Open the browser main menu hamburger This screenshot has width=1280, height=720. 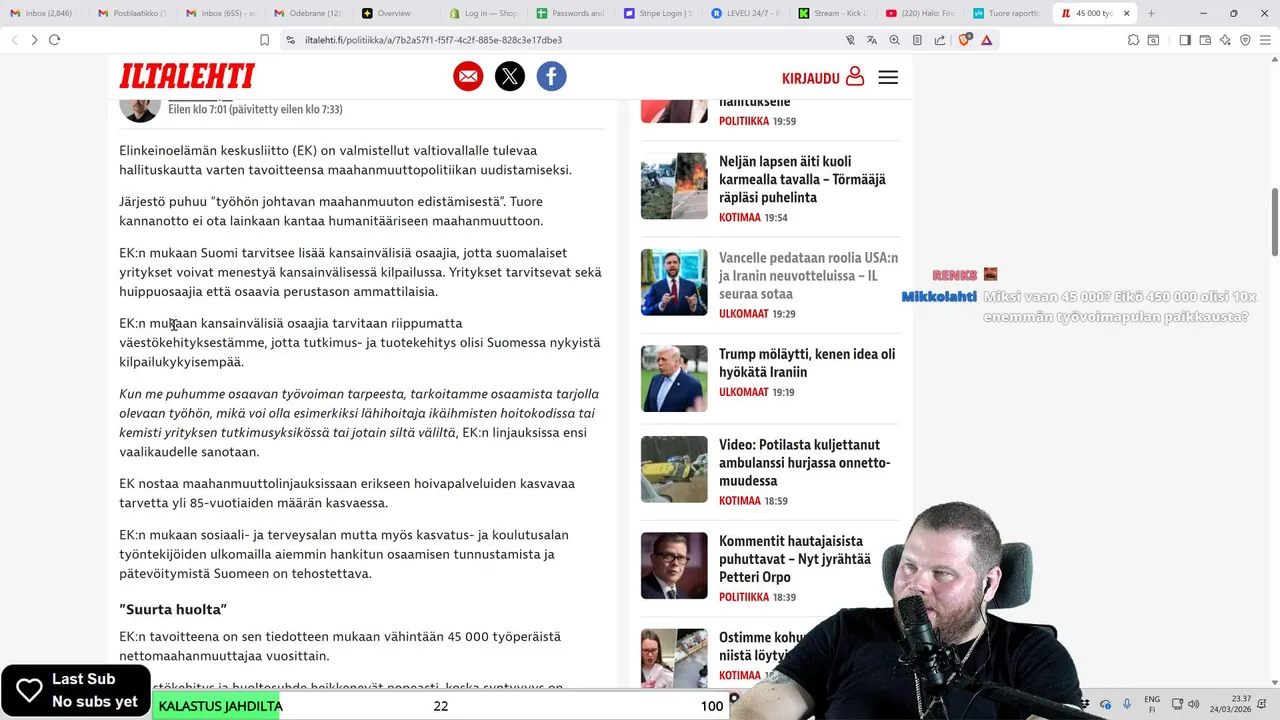(1265, 40)
